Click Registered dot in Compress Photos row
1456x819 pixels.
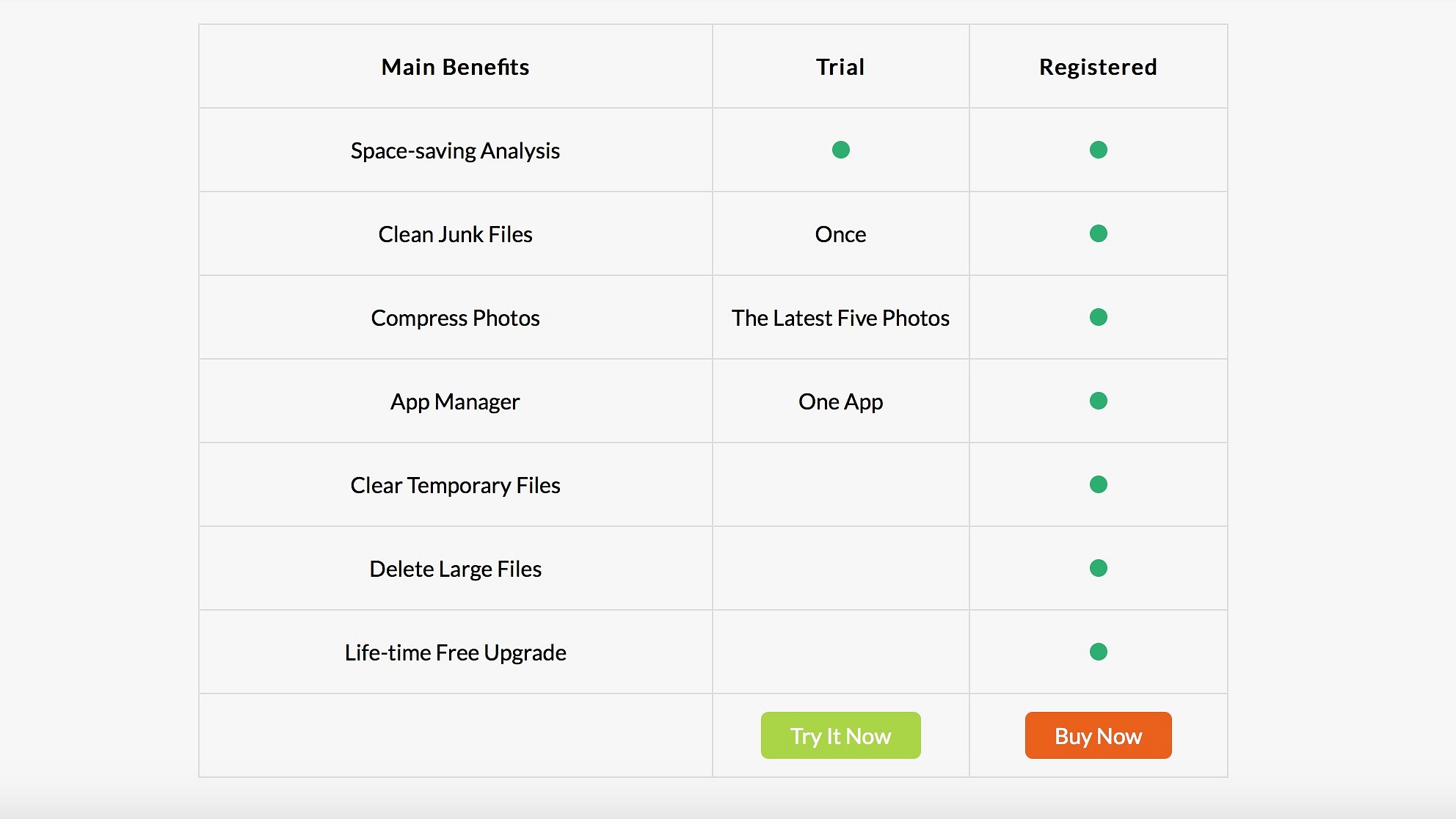coord(1098,317)
